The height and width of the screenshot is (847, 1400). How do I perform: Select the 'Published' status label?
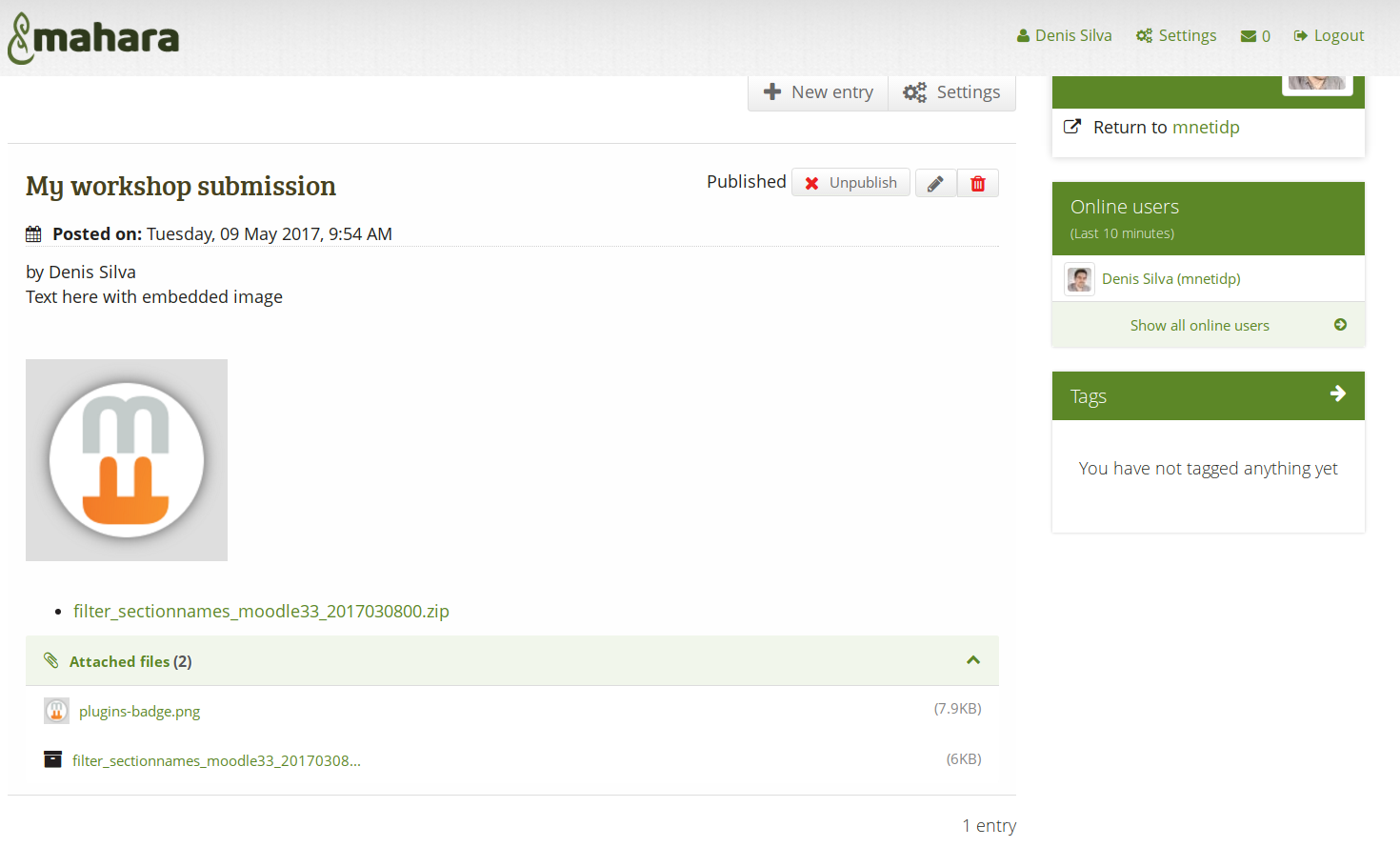coord(747,182)
